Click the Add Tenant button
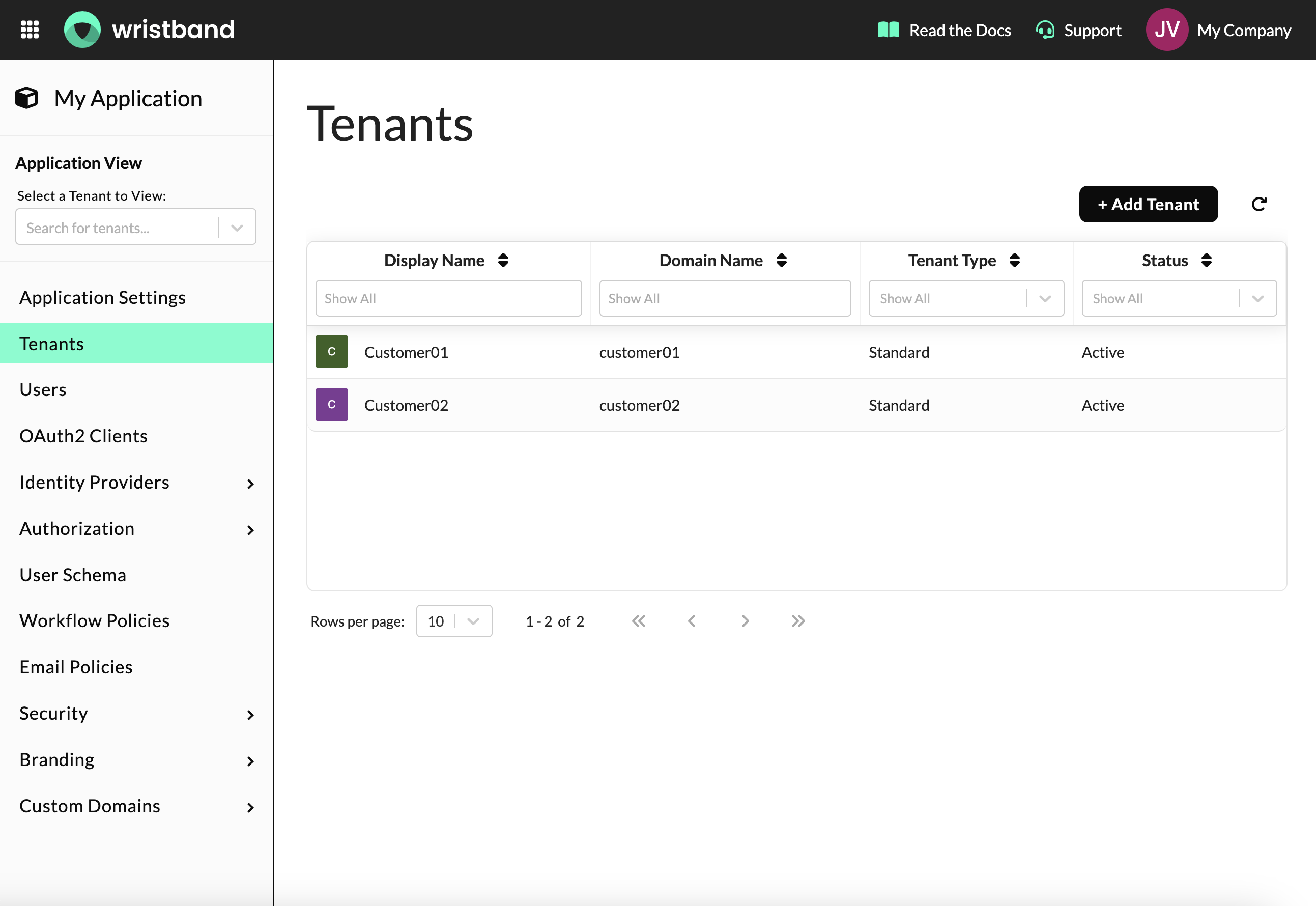The image size is (1316, 906). click(1148, 204)
